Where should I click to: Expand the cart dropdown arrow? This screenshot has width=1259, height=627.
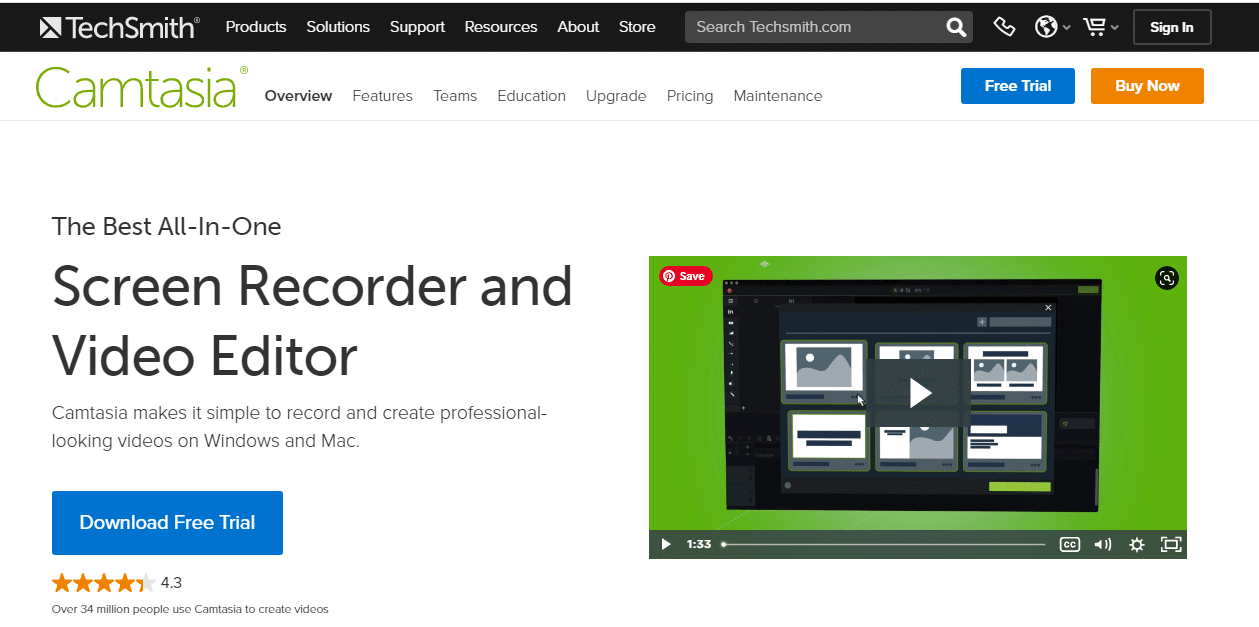[1115, 28]
